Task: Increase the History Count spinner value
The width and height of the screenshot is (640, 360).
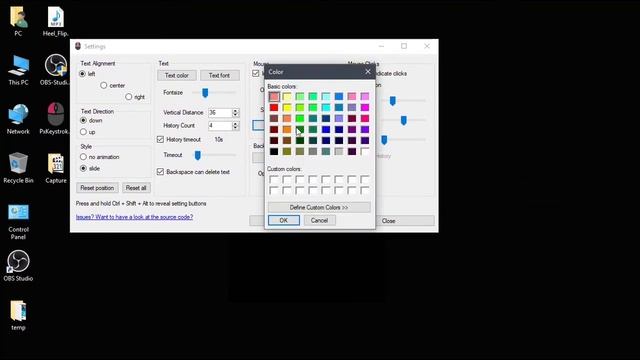Action: coord(235,123)
